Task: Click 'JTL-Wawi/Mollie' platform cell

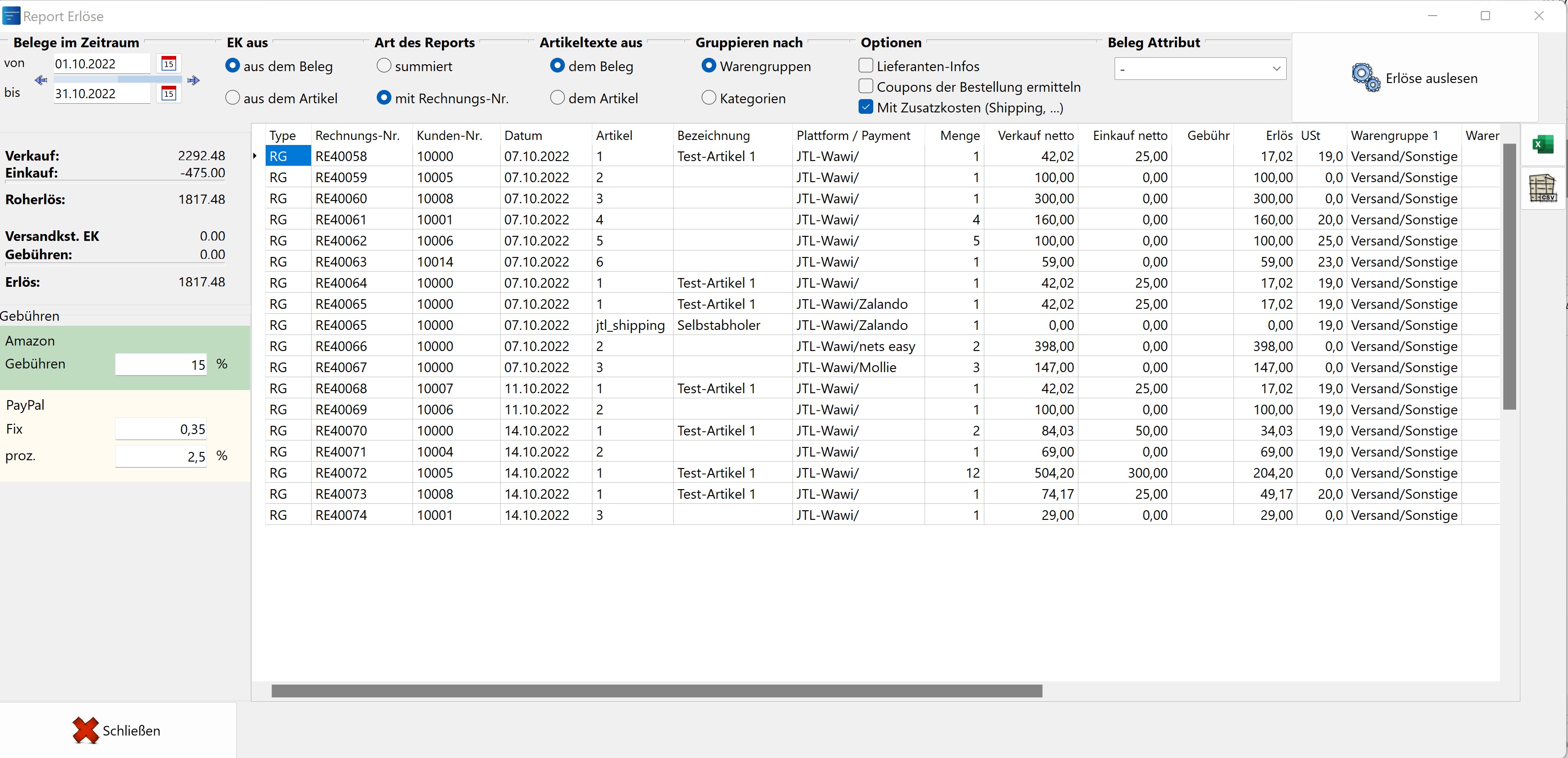Action: pos(858,367)
